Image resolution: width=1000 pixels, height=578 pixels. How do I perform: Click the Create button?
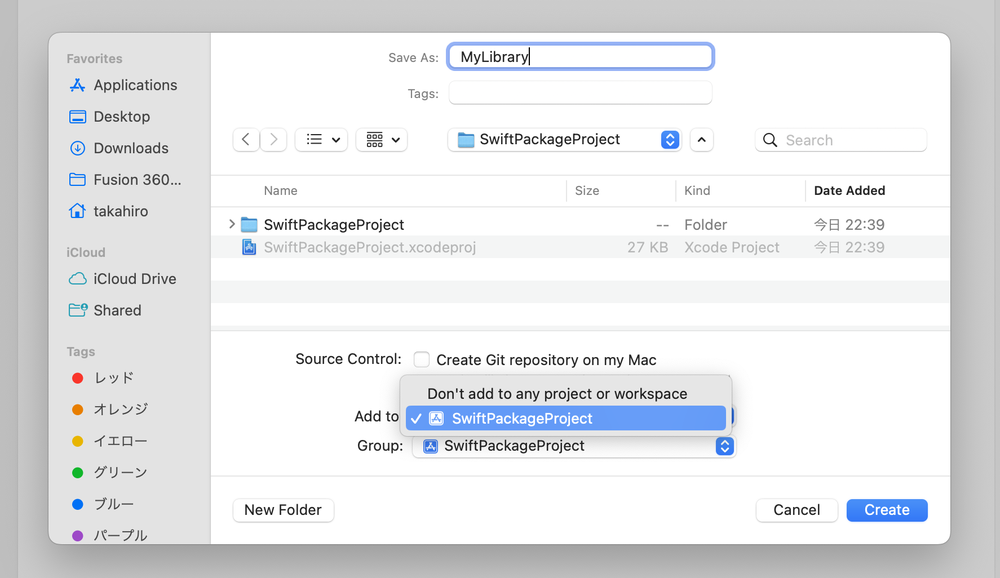[x=886, y=510]
